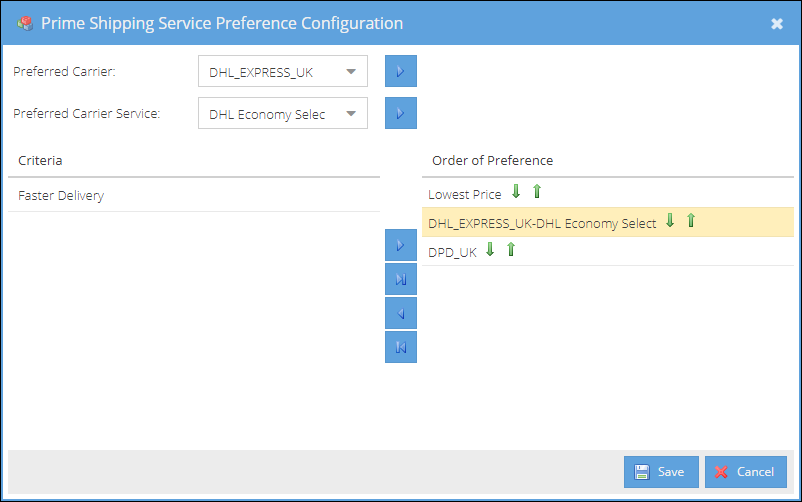Add the Preferred Carrier Service to preferences
Viewport: 802px width, 502px height.
(x=400, y=113)
